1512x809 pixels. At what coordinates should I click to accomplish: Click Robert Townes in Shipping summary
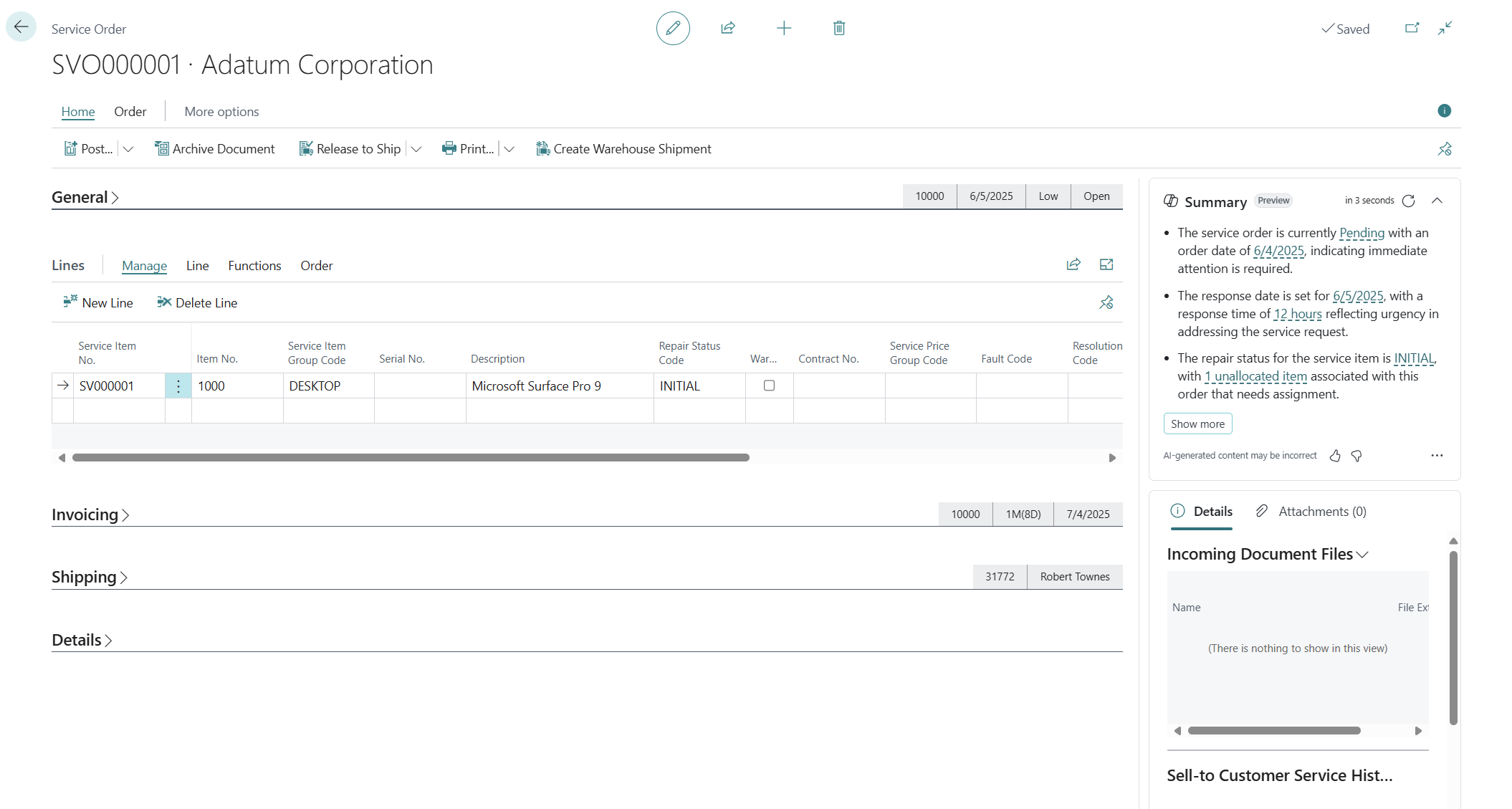[x=1075, y=577]
